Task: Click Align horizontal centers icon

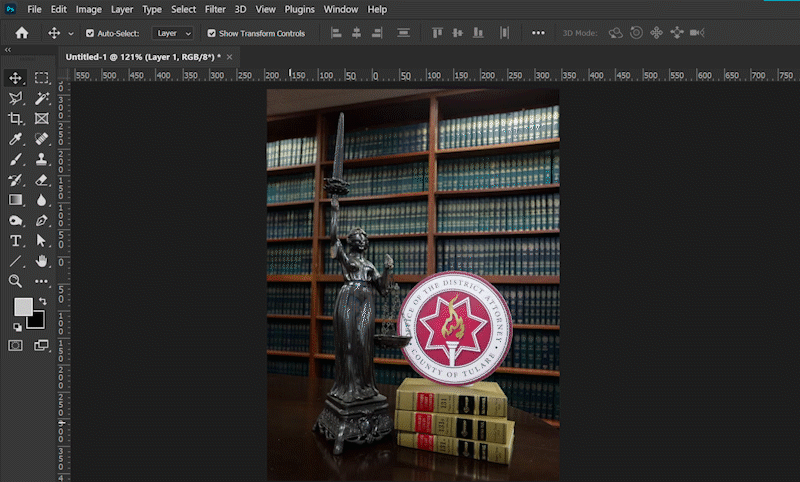Action: tap(357, 33)
